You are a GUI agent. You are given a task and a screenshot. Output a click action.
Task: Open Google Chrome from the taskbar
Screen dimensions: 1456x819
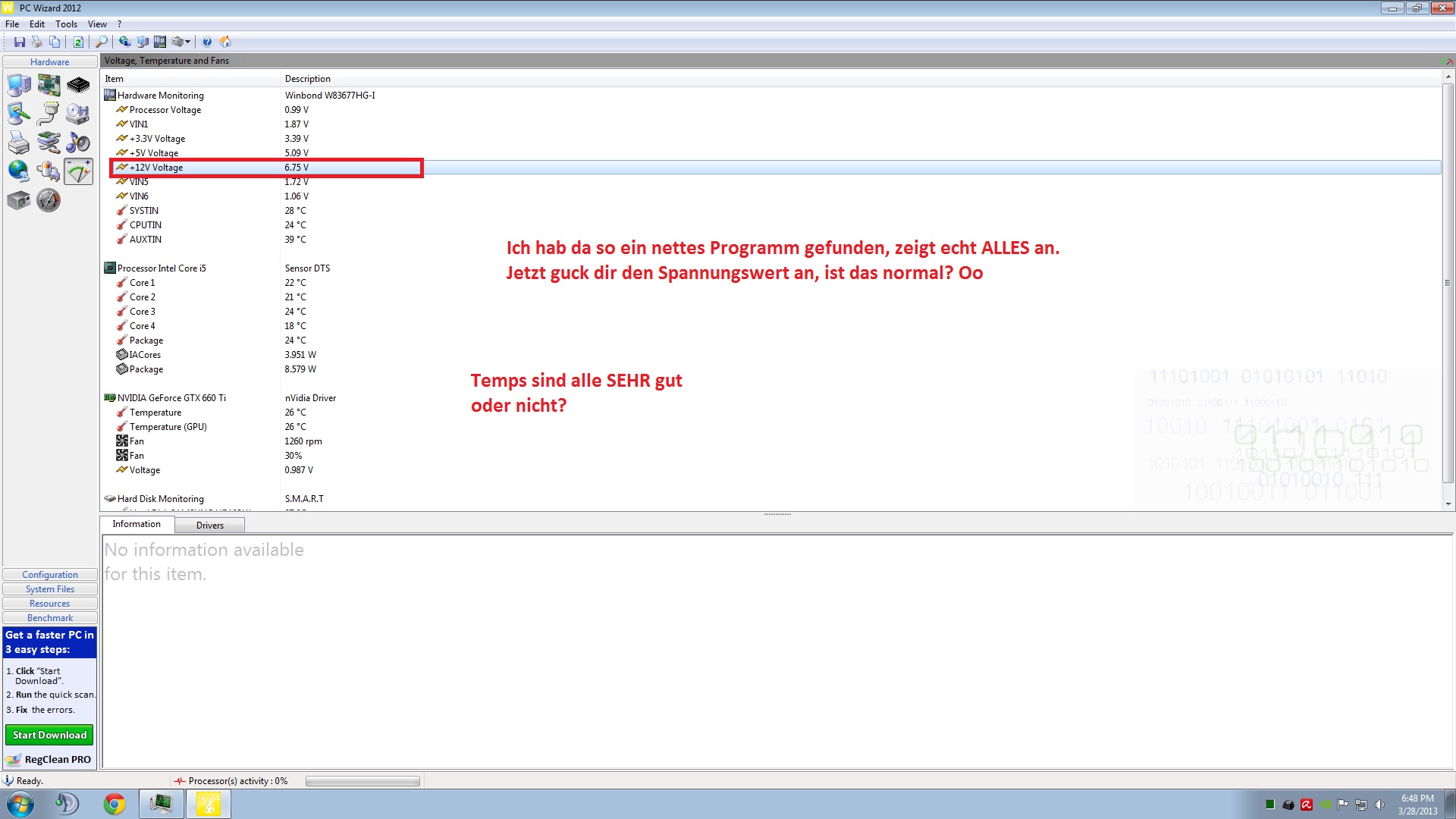point(115,804)
